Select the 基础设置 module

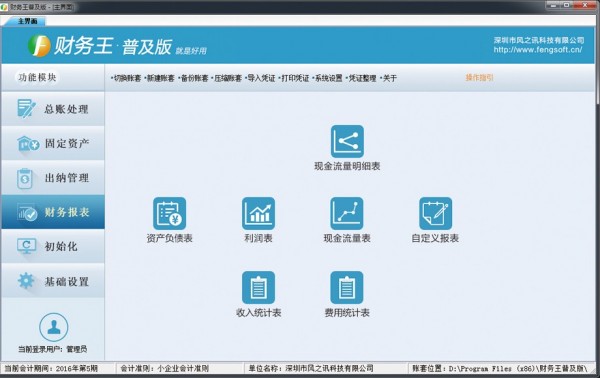(53, 281)
